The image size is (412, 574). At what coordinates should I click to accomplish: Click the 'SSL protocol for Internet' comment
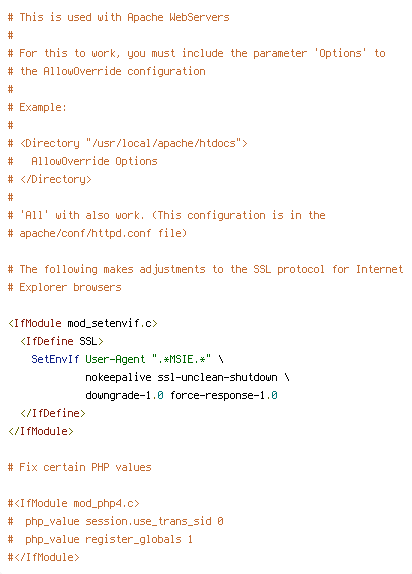(328, 269)
